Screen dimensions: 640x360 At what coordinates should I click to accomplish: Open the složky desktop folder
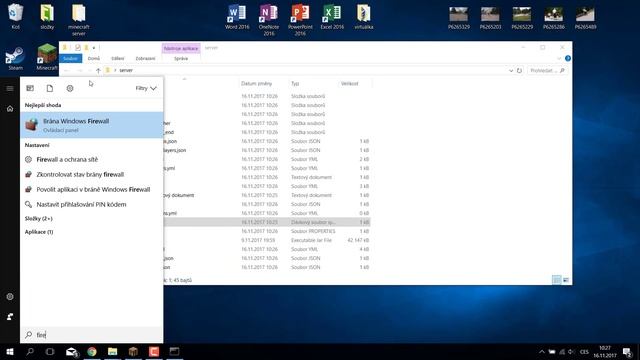point(47,17)
